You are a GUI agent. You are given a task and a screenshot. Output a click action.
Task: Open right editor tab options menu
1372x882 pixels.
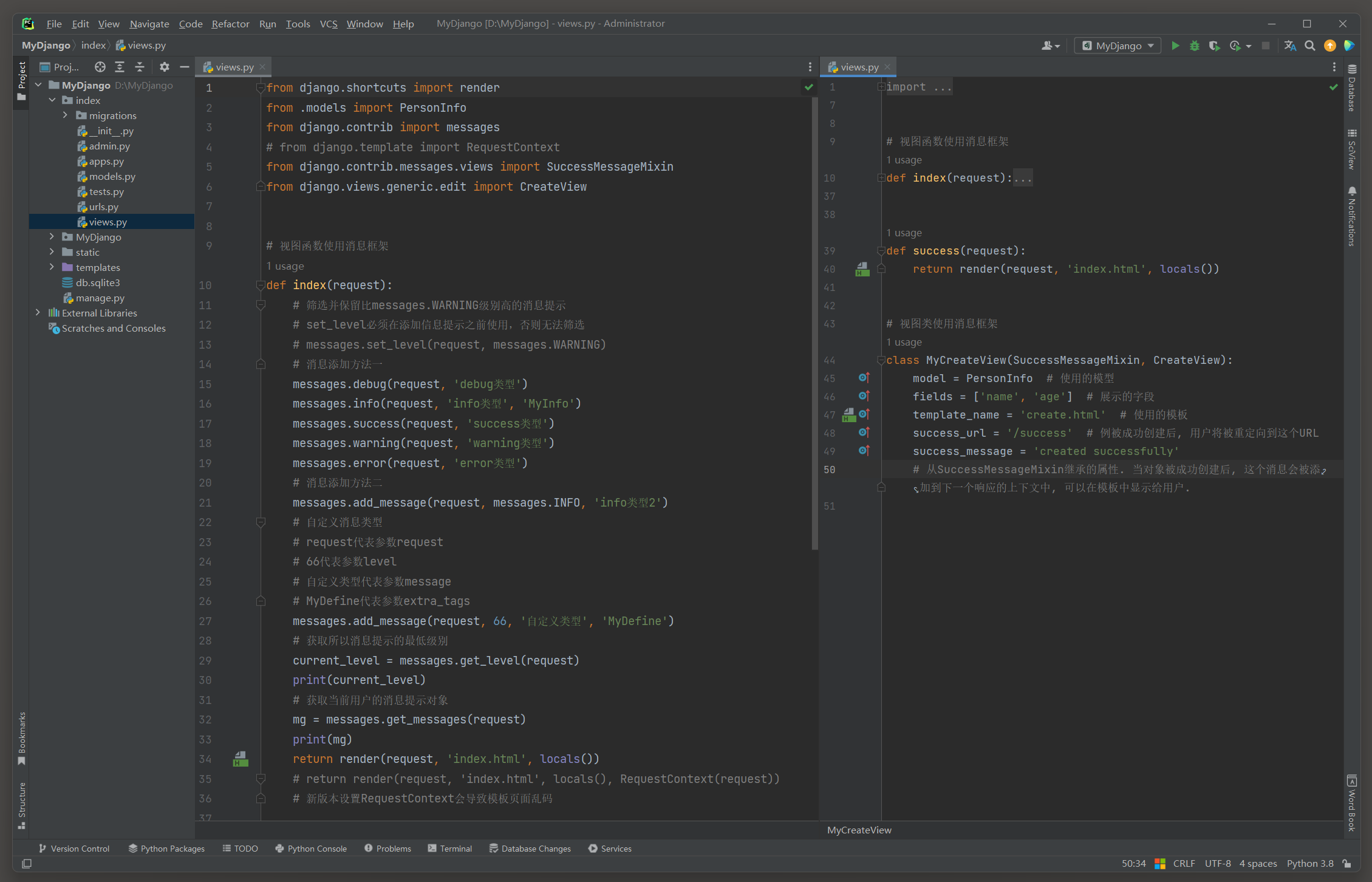click(x=1334, y=67)
